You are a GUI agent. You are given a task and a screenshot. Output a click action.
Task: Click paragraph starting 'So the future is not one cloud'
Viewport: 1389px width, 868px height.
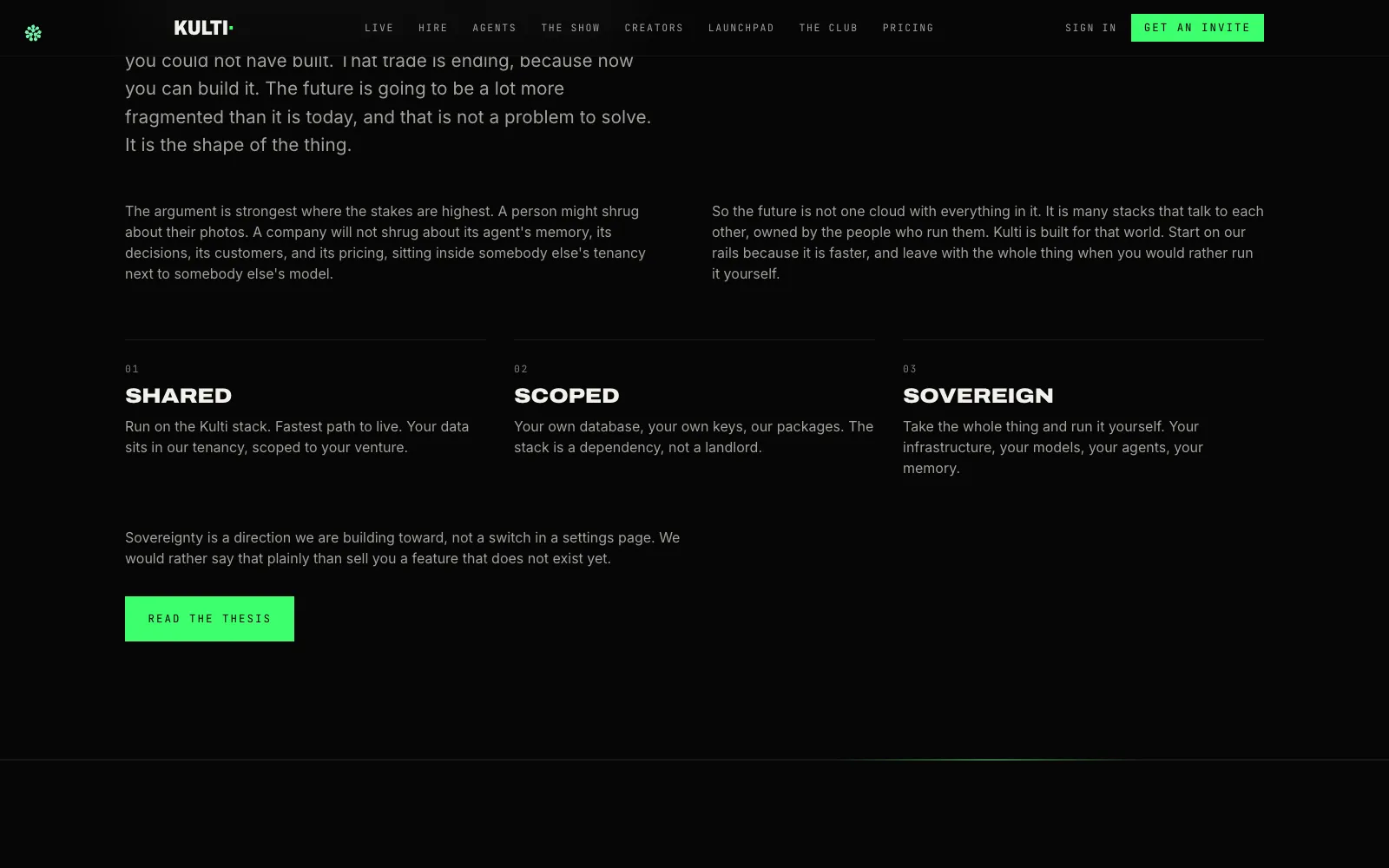click(988, 243)
